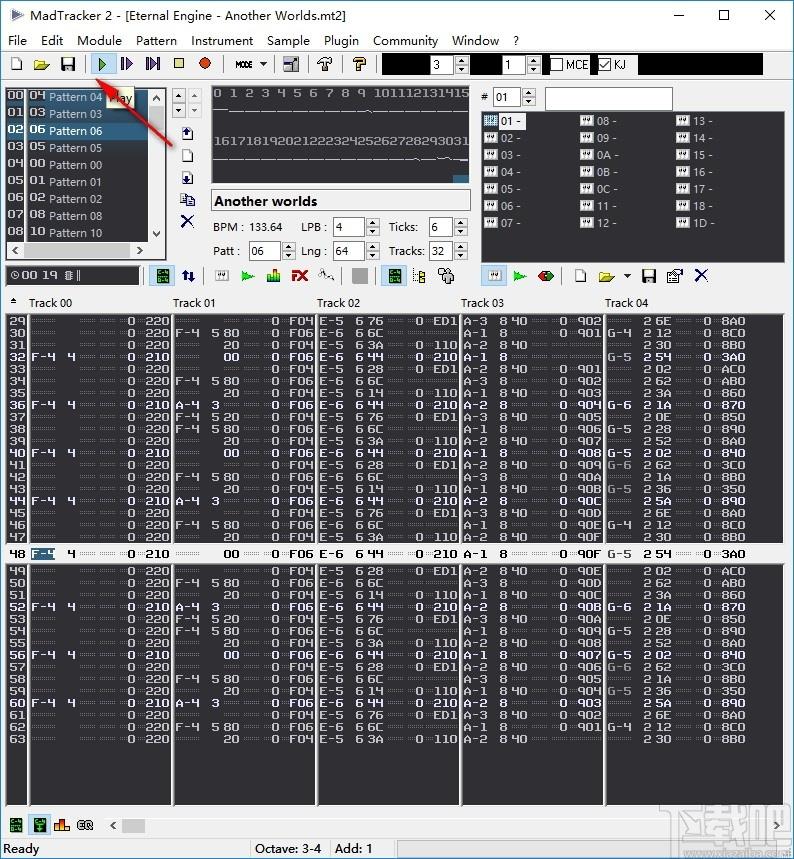Open instrument properties icon with checkmark
794x859 pixels.
[675, 276]
